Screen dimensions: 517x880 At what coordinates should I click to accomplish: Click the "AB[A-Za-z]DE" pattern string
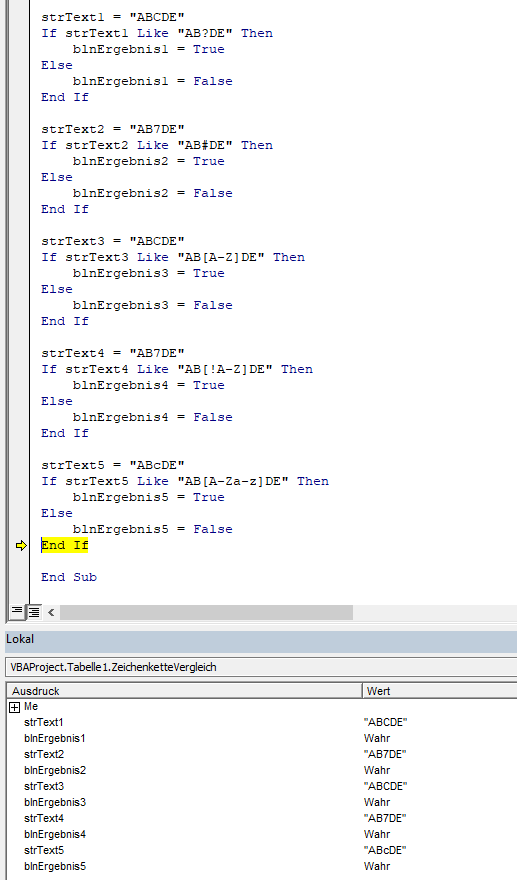point(233,481)
